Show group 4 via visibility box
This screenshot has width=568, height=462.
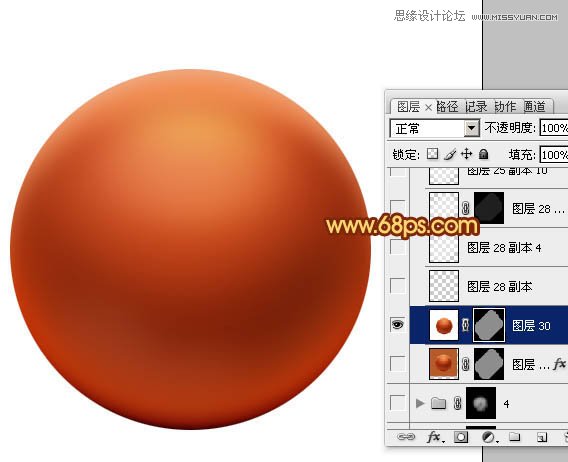pos(397,403)
